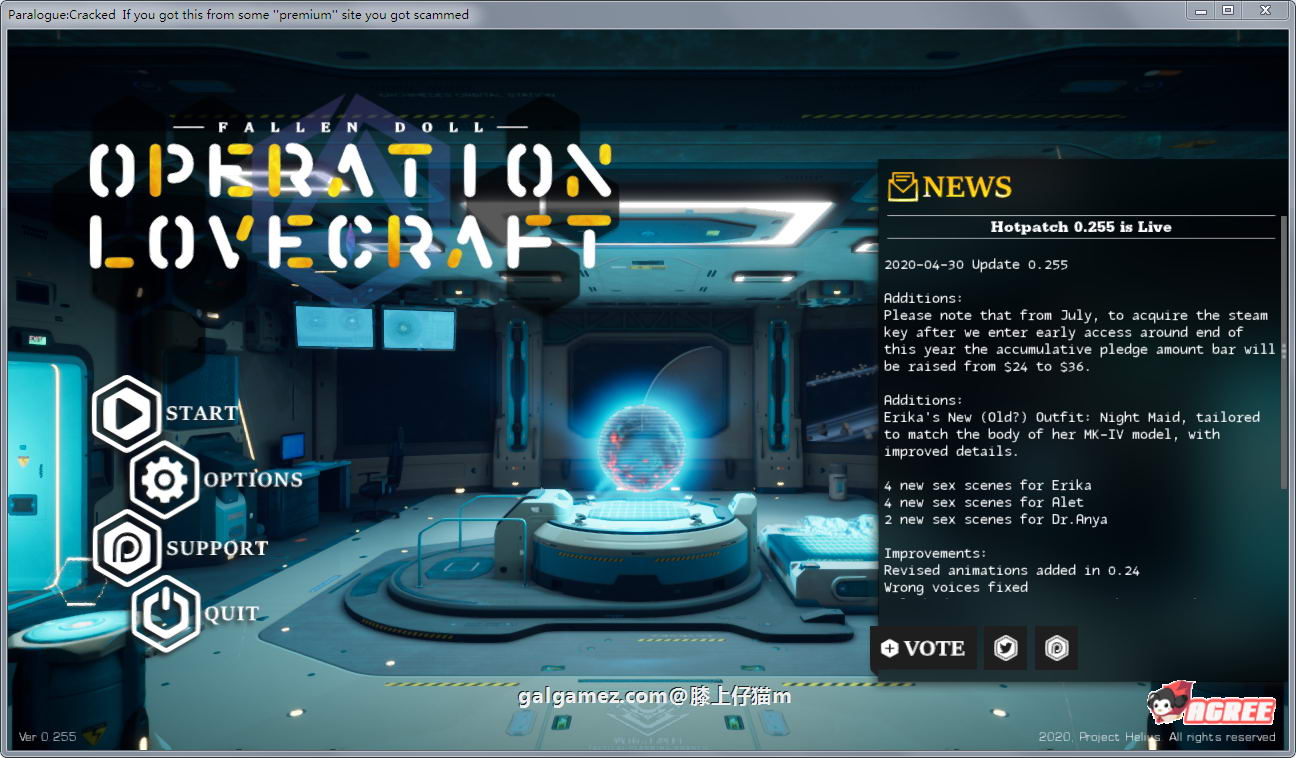Select the OPTIONS menu label
This screenshot has height=758, width=1296.
(253, 480)
